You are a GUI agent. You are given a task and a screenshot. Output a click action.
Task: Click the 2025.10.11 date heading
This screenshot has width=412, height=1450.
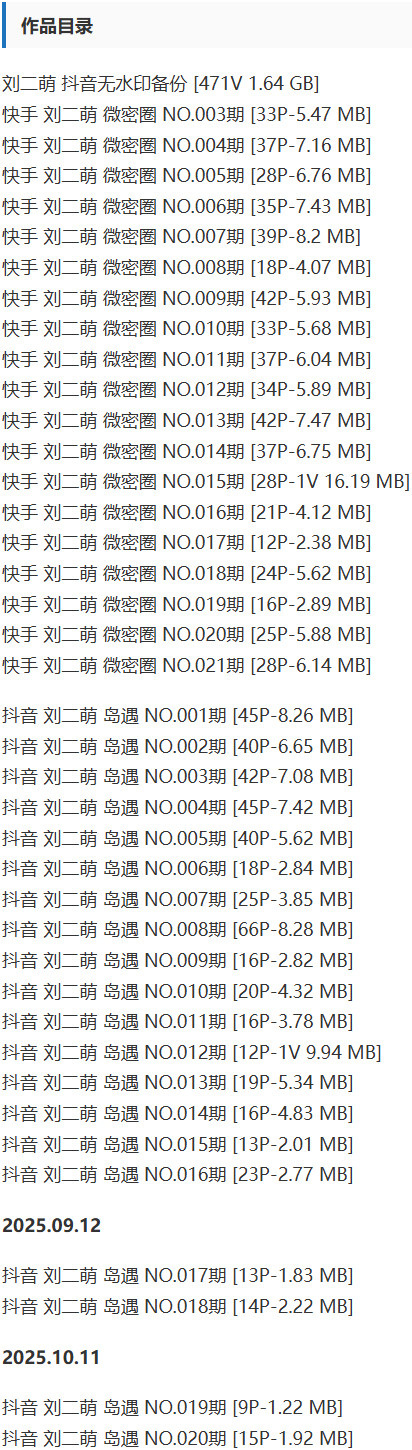[x=52, y=1358]
